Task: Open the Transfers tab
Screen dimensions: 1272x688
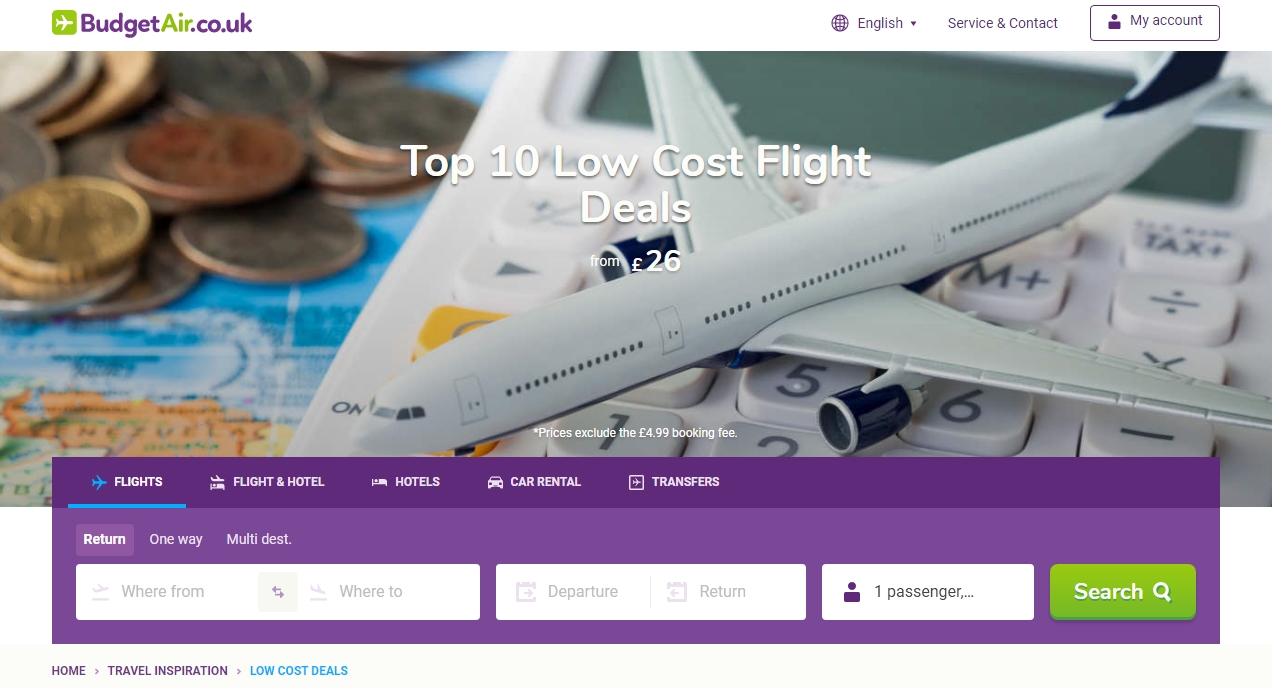Action: coord(674,482)
